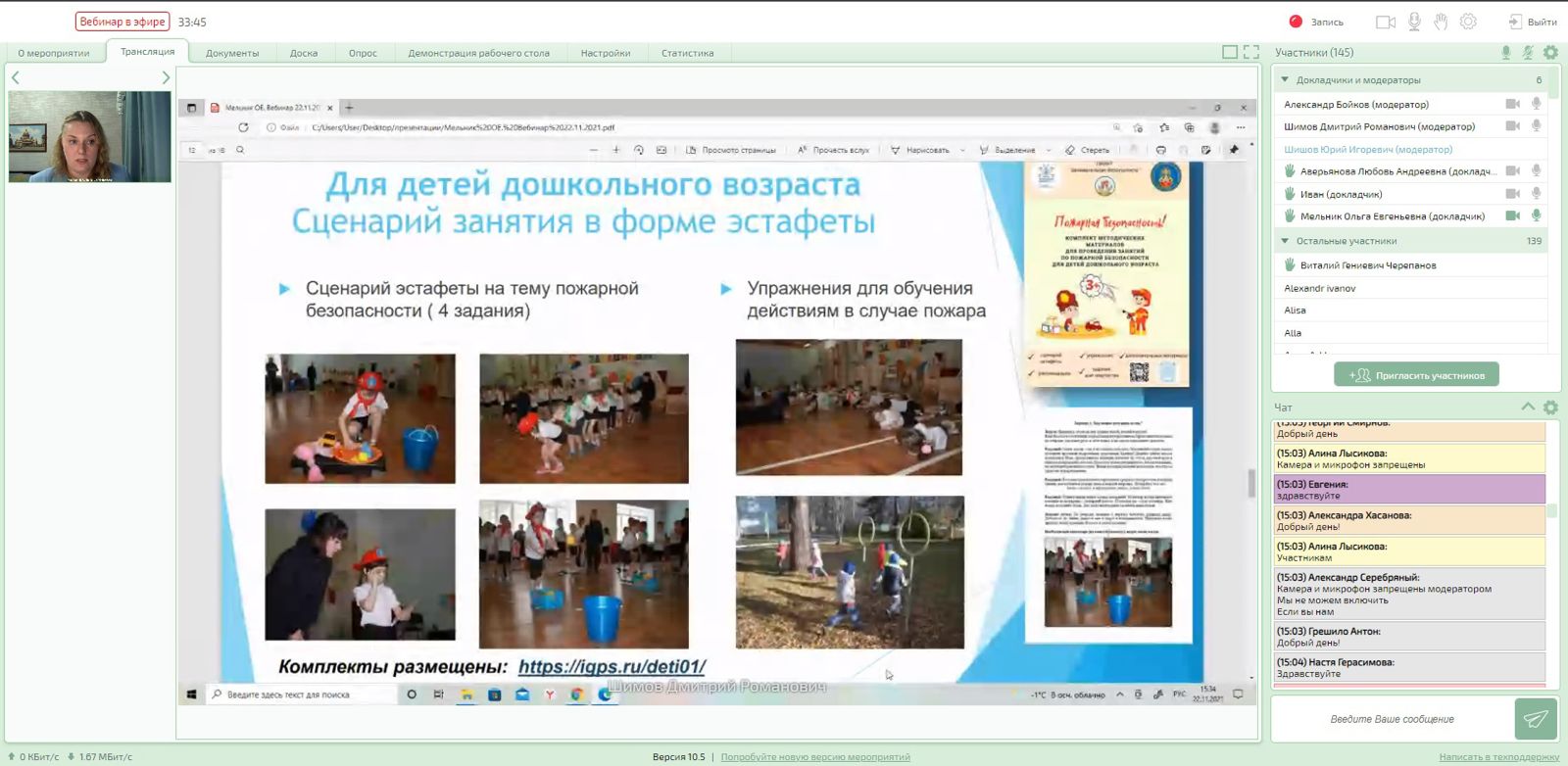Click PDF zoom out minus icon
The height and width of the screenshot is (766, 1568).
pyautogui.click(x=593, y=150)
